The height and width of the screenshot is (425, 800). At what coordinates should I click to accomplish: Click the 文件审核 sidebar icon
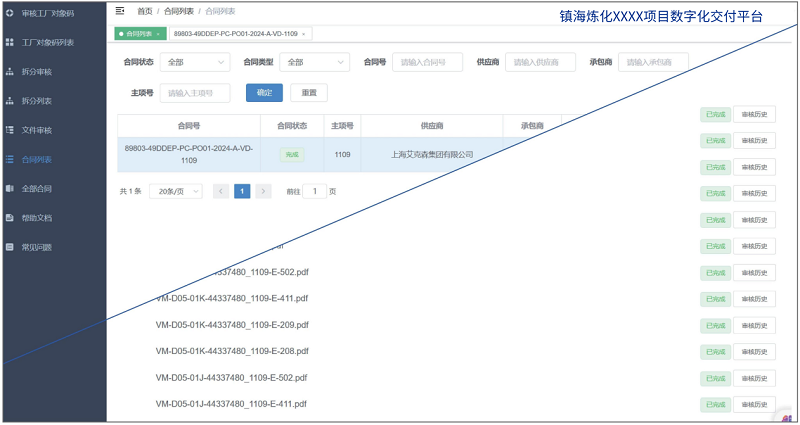10,130
